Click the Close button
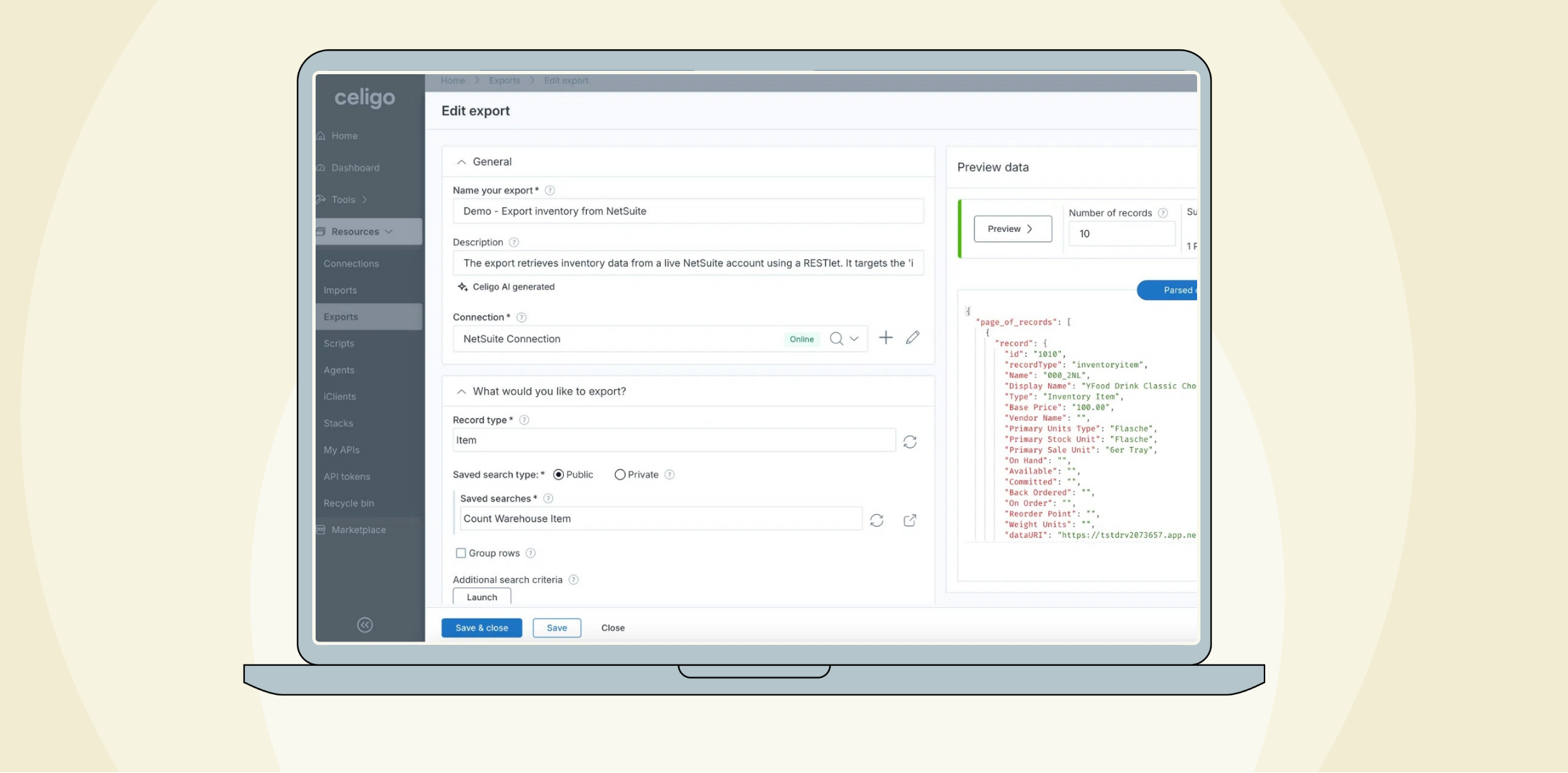Viewport: 1568px width, 773px height. click(x=613, y=628)
